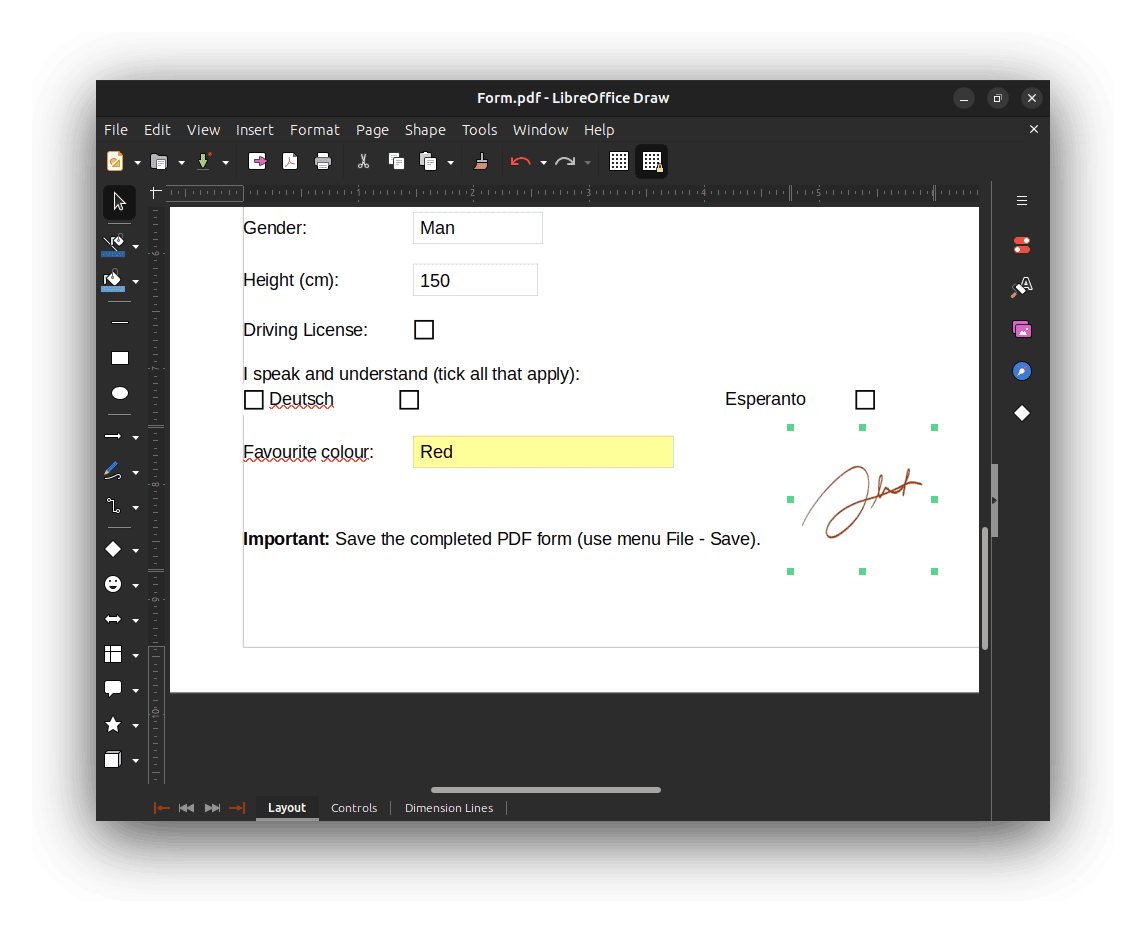Expand the New document dropdown arrow
The height and width of the screenshot is (933, 1146).
click(137, 163)
